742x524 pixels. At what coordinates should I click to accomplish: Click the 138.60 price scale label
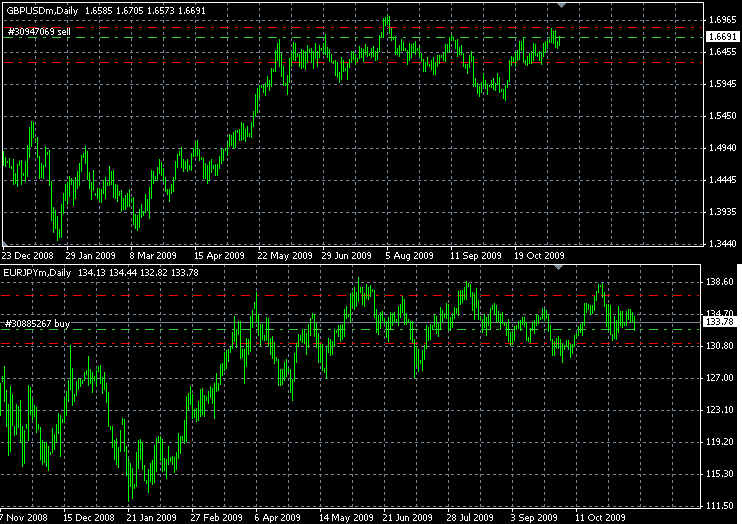pos(720,282)
